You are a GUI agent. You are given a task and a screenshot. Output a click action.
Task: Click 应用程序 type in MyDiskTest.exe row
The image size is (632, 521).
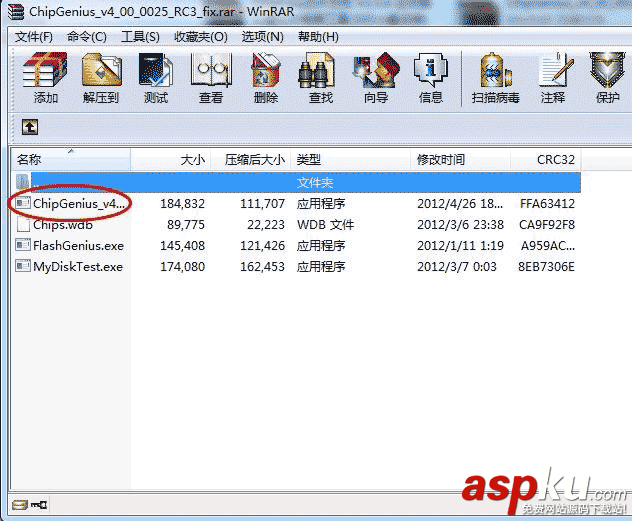(321, 266)
